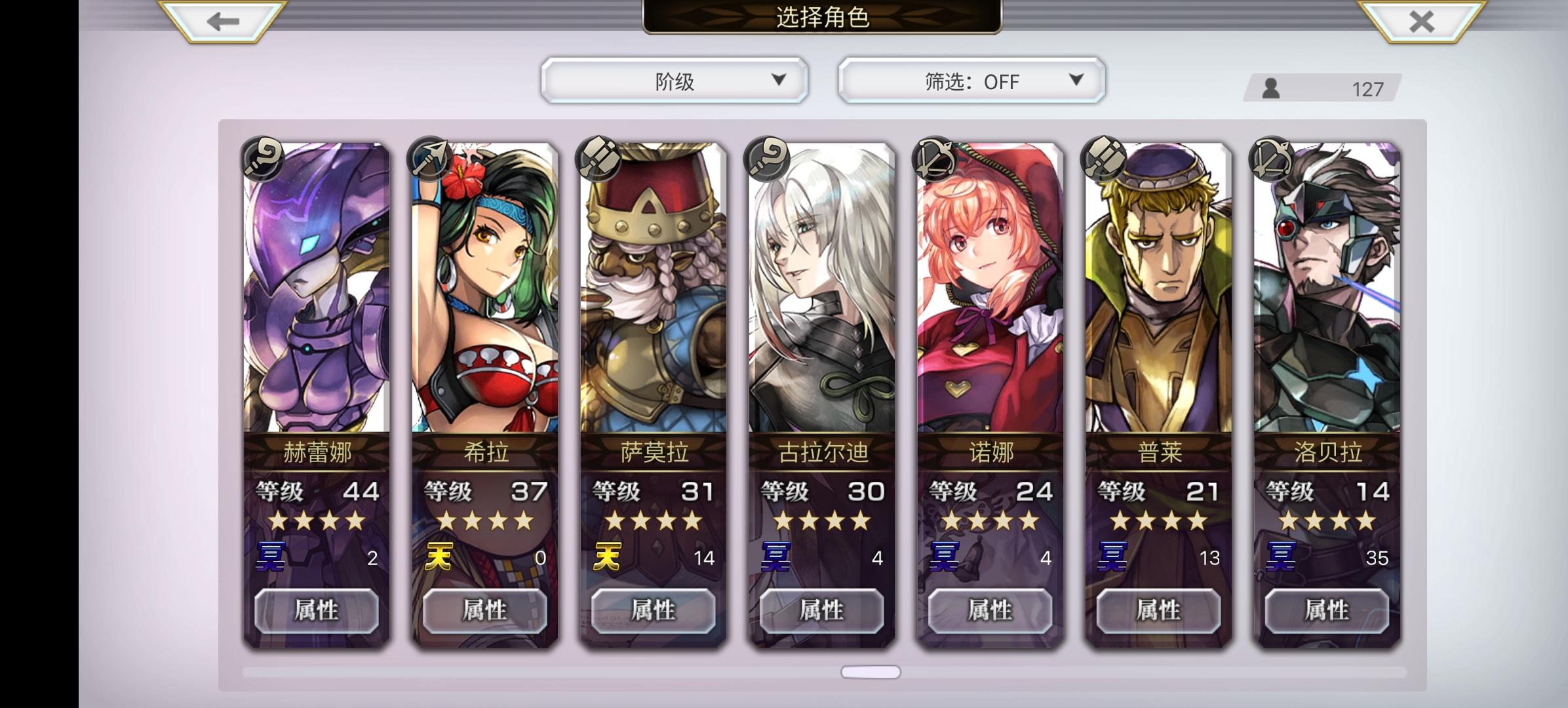Click the bow class icon on 诺娜
This screenshot has width=1568, height=708.
coord(934,158)
